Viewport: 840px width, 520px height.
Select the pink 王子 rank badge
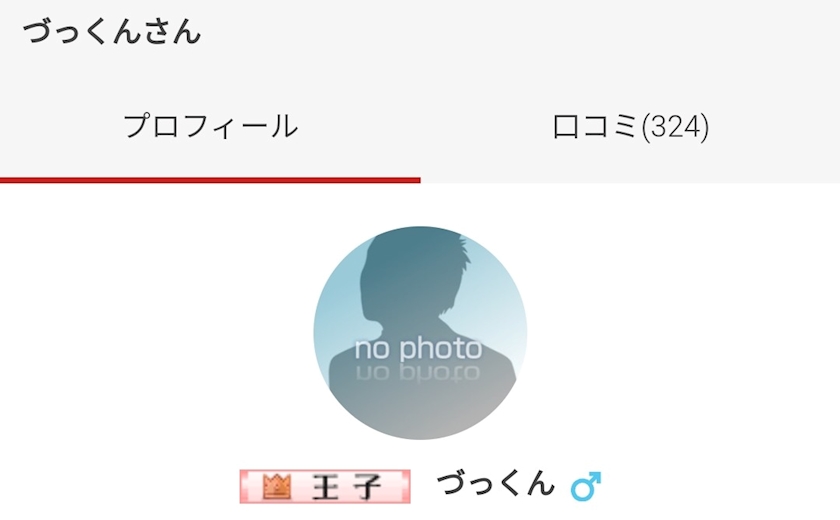(x=325, y=486)
